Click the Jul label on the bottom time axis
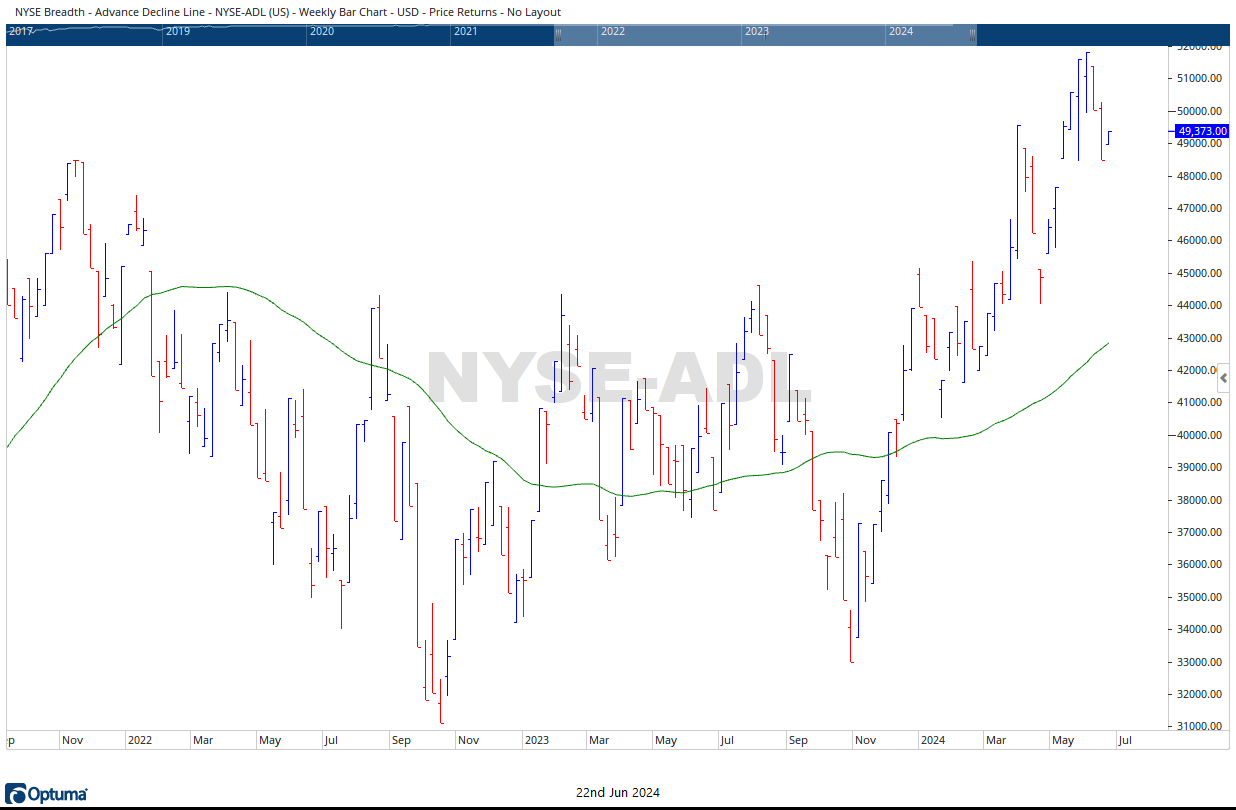This screenshot has height=810, width=1236. (1126, 740)
